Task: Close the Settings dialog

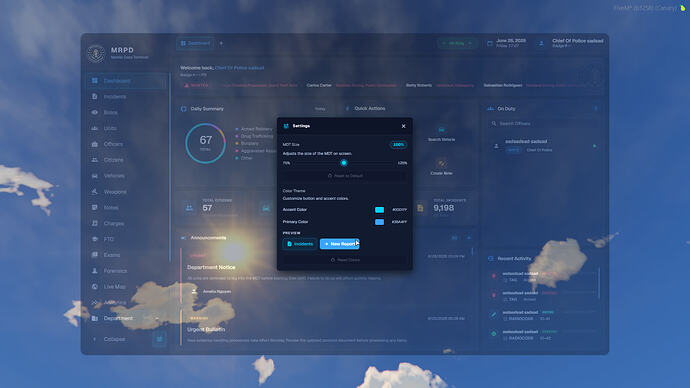Action: pos(404,126)
